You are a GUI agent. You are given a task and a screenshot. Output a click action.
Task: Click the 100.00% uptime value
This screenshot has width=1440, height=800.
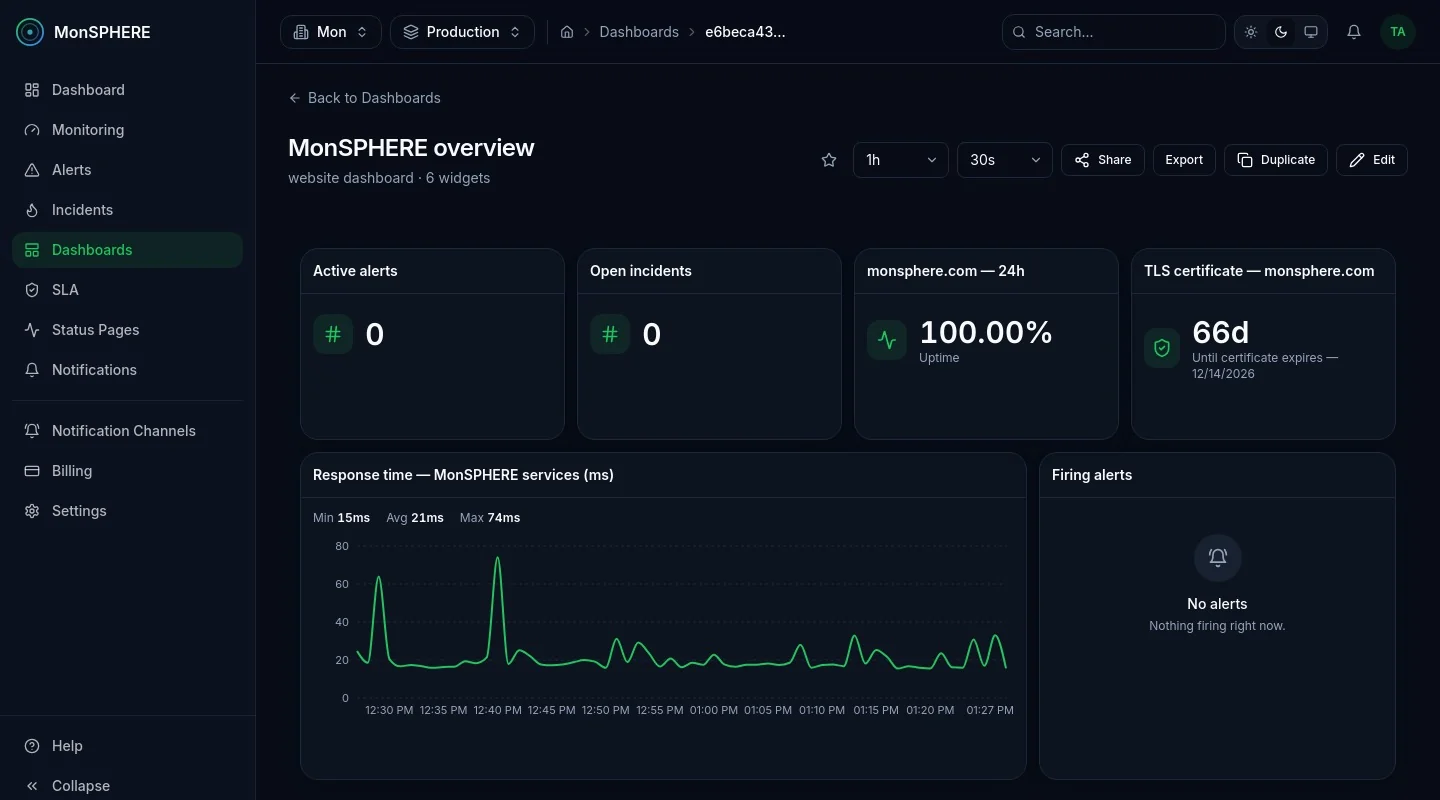986,332
